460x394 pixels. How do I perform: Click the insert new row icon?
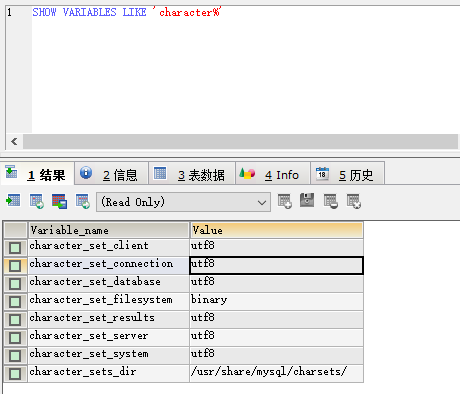(x=285, y=201)
